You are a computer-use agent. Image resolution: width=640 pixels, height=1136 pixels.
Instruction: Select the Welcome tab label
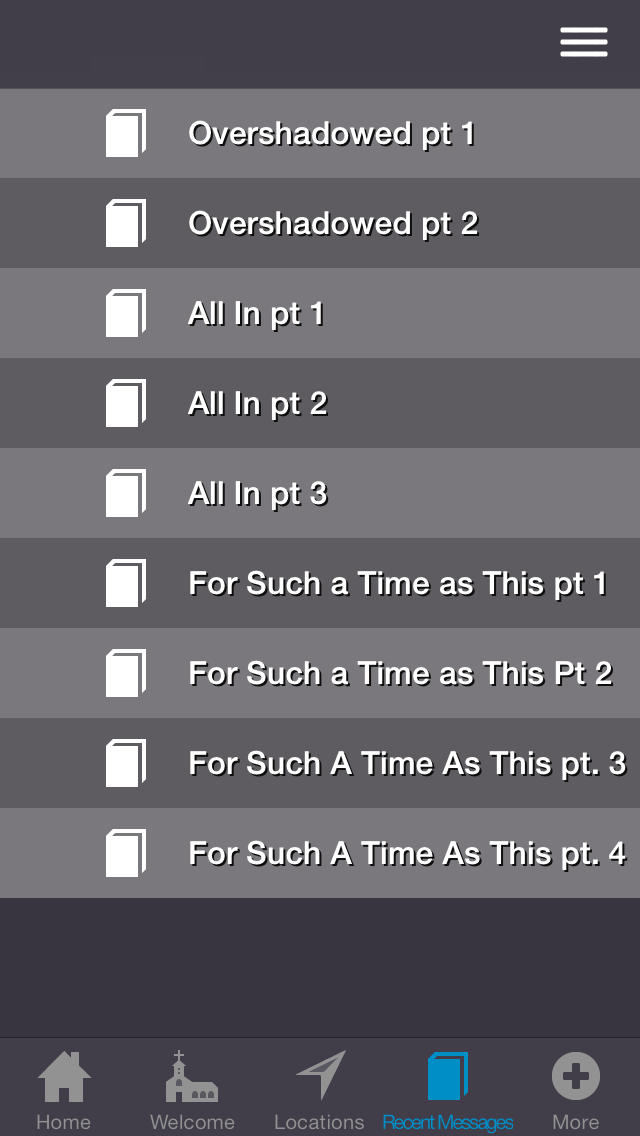[192, 1122]
